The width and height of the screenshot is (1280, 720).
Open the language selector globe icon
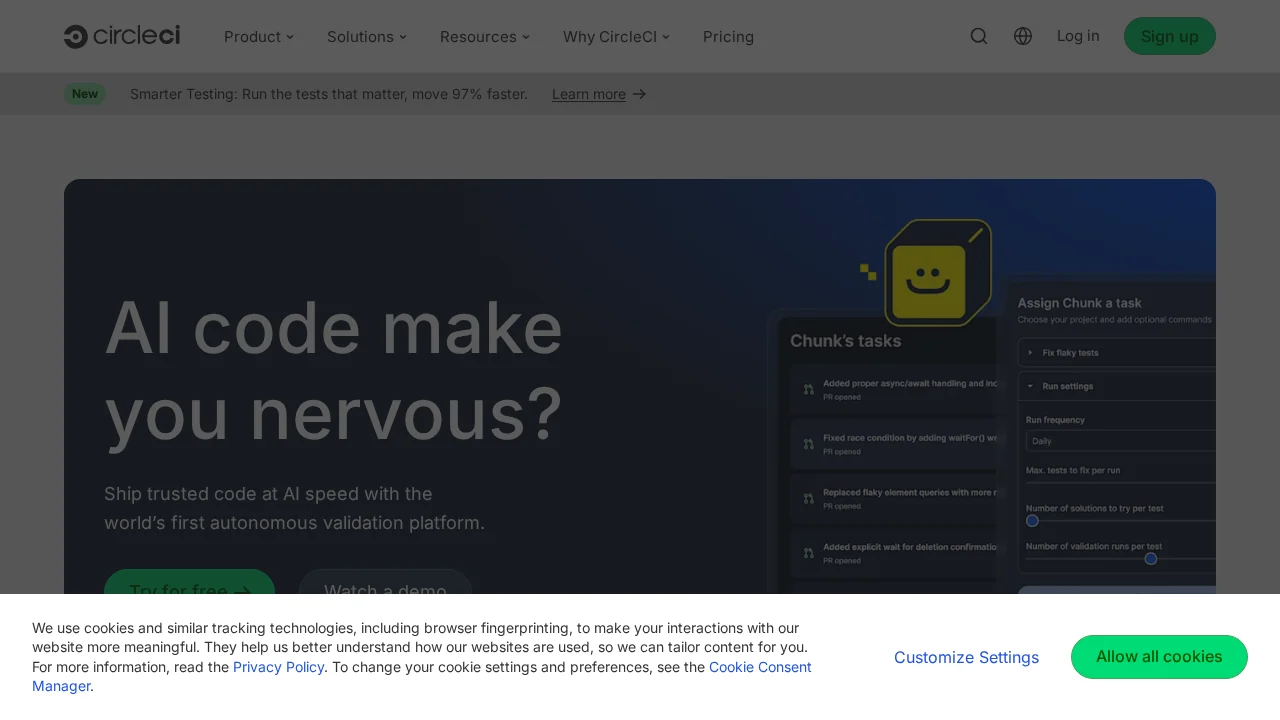coord(1022,35)
